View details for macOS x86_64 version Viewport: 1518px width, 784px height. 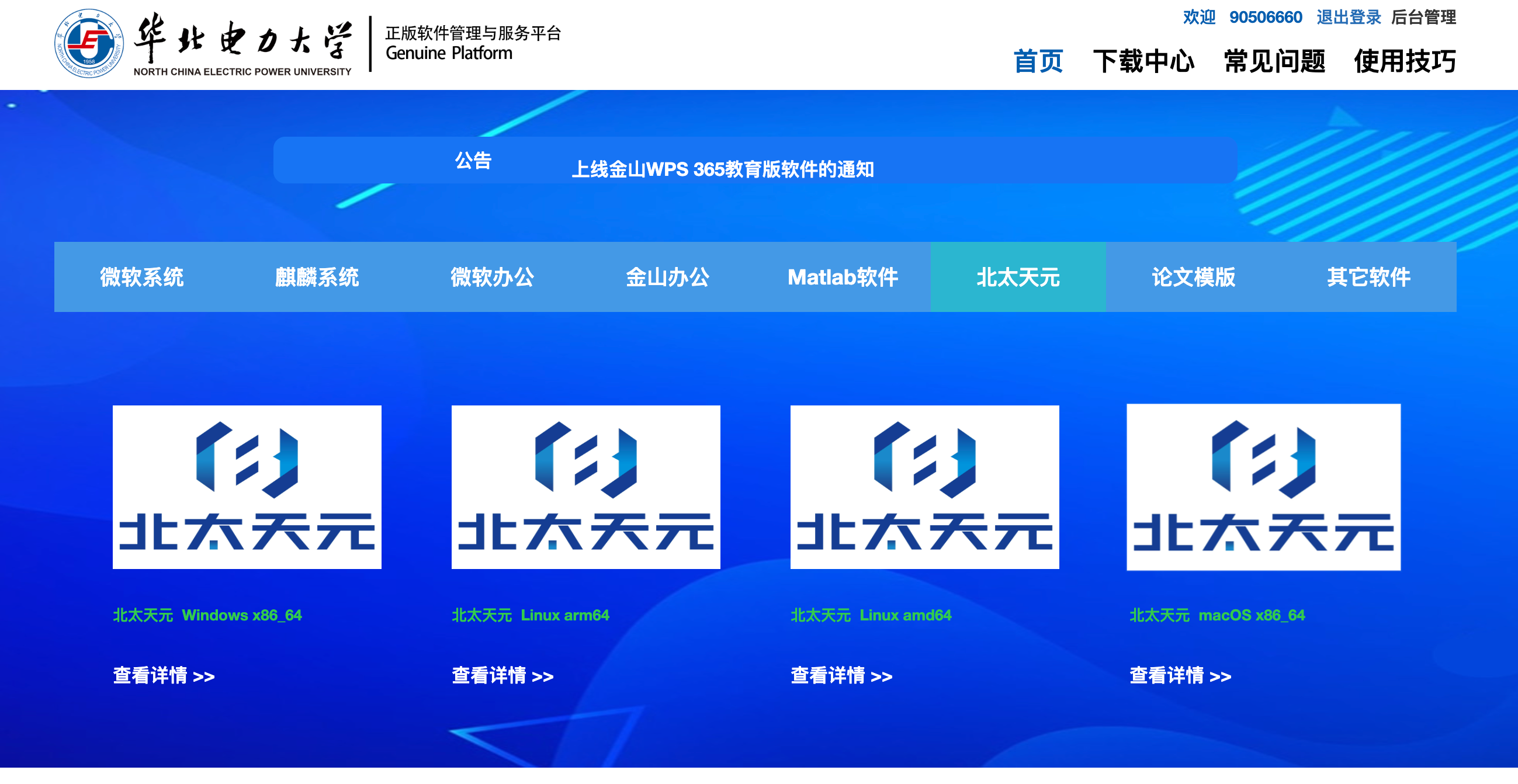[1180, 675]
